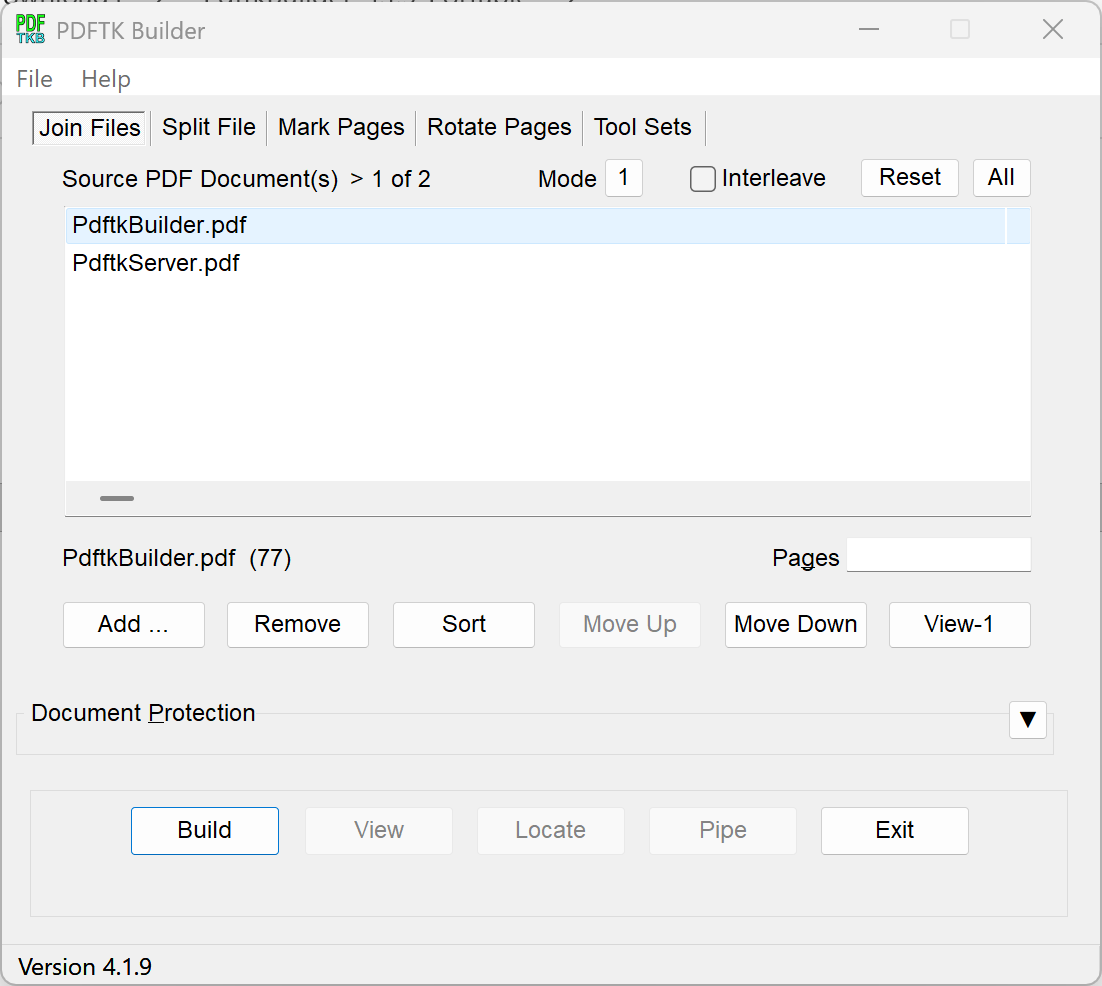This screenshot has height=986, width=1102.
Task: Select PdftkServer.pdf in the source list
Action: coord(156,264)
